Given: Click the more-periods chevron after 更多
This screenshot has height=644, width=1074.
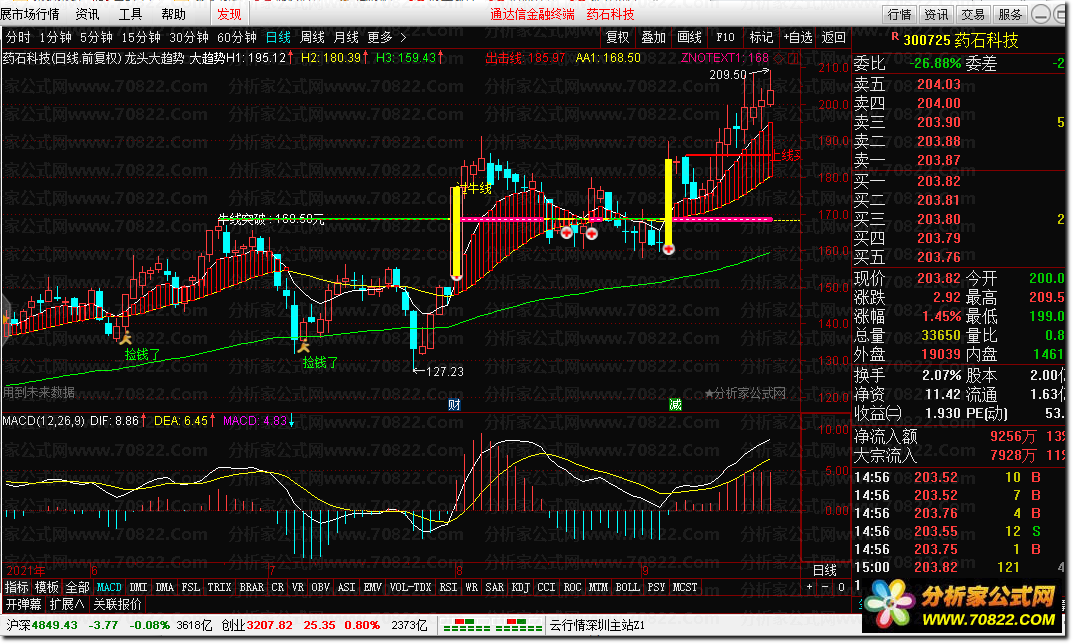Looking at the screenshot, I should pyautogui.click(x=403, y=38).
